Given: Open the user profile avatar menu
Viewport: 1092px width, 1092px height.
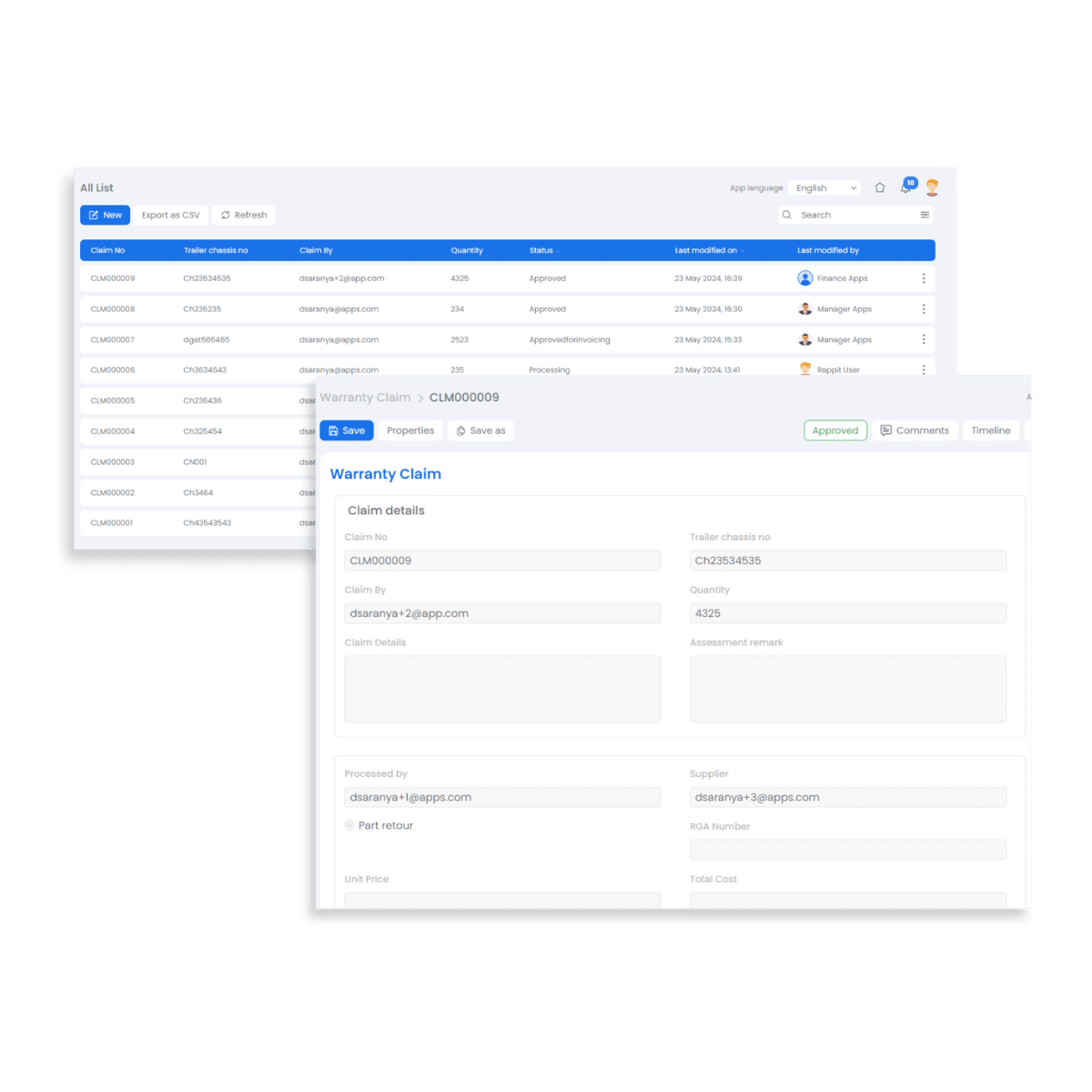Looking at the screenshot, I should 932,187.
